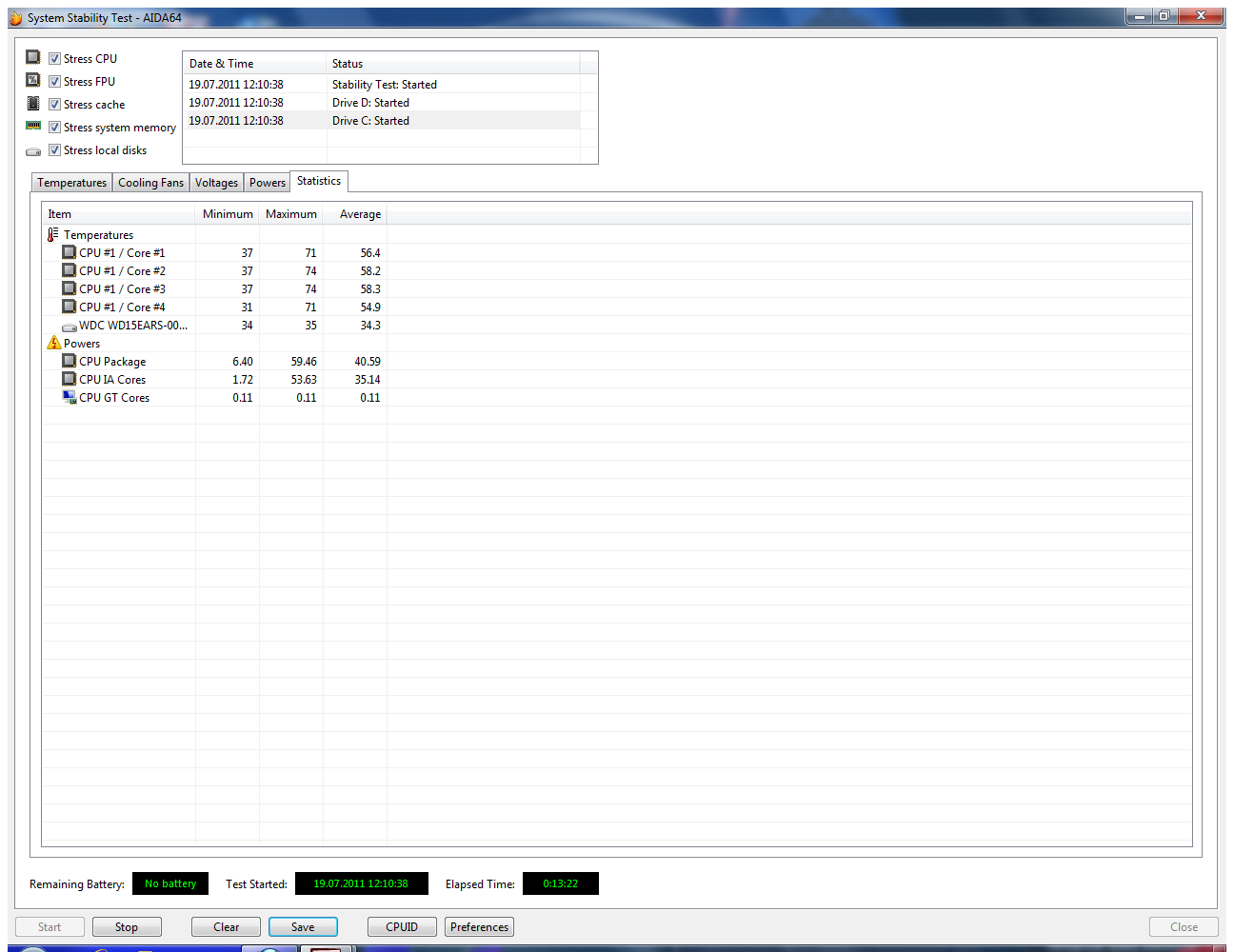The height and width of the screenshot is (952, 1234).
Task: Click the 'CPU #1 / Core #1' row label
Action: point(122,253)
